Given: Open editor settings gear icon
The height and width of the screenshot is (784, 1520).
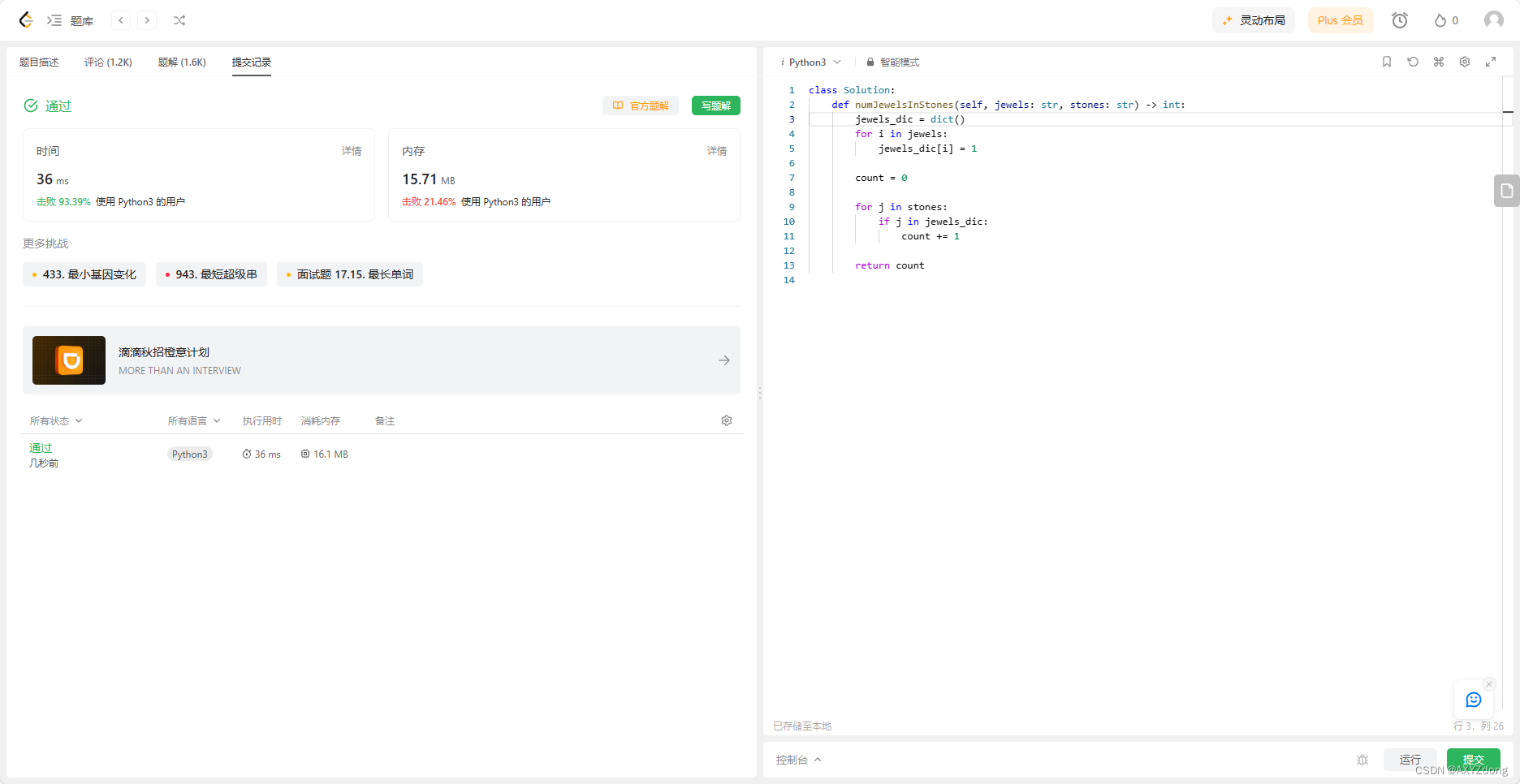Looking at the screenshot, I should click(x=1465, y=62).
